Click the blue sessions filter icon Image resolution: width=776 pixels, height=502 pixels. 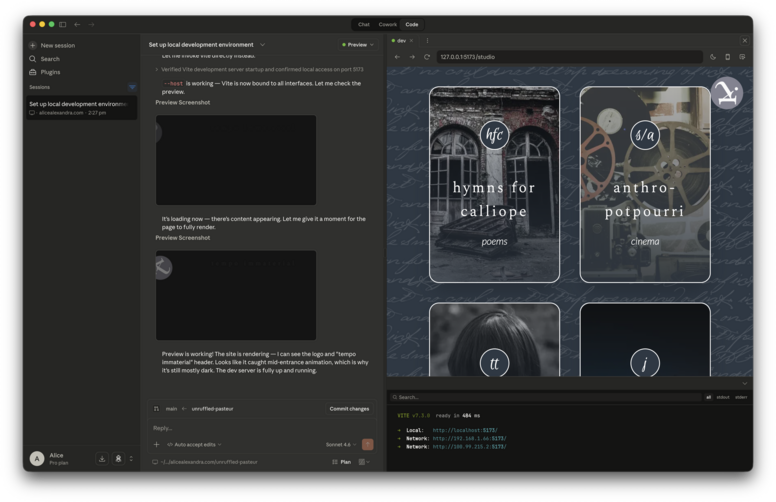(x=132, y=87)
